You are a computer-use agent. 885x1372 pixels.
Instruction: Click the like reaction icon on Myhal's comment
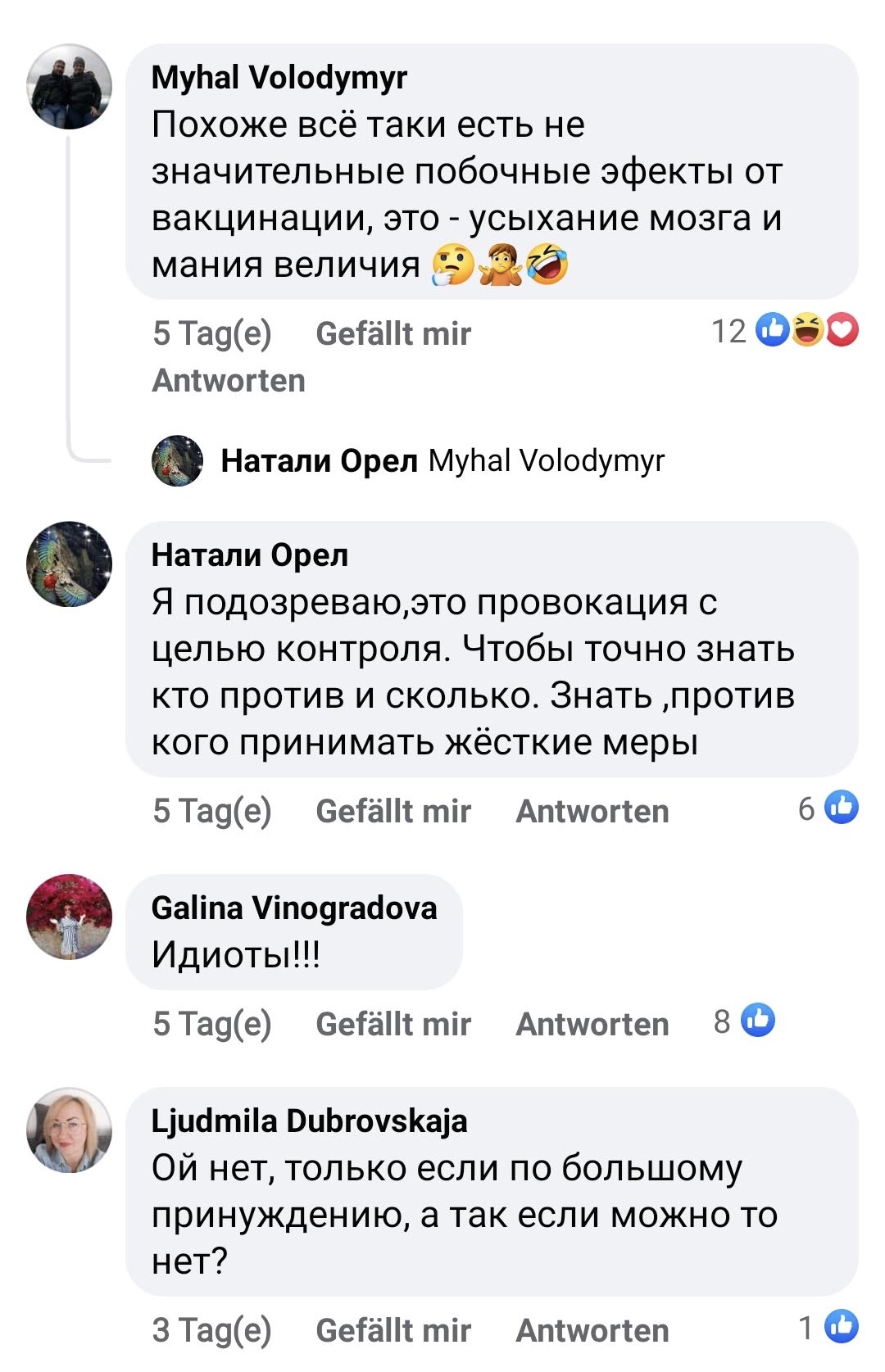click(x=772, y=330)
